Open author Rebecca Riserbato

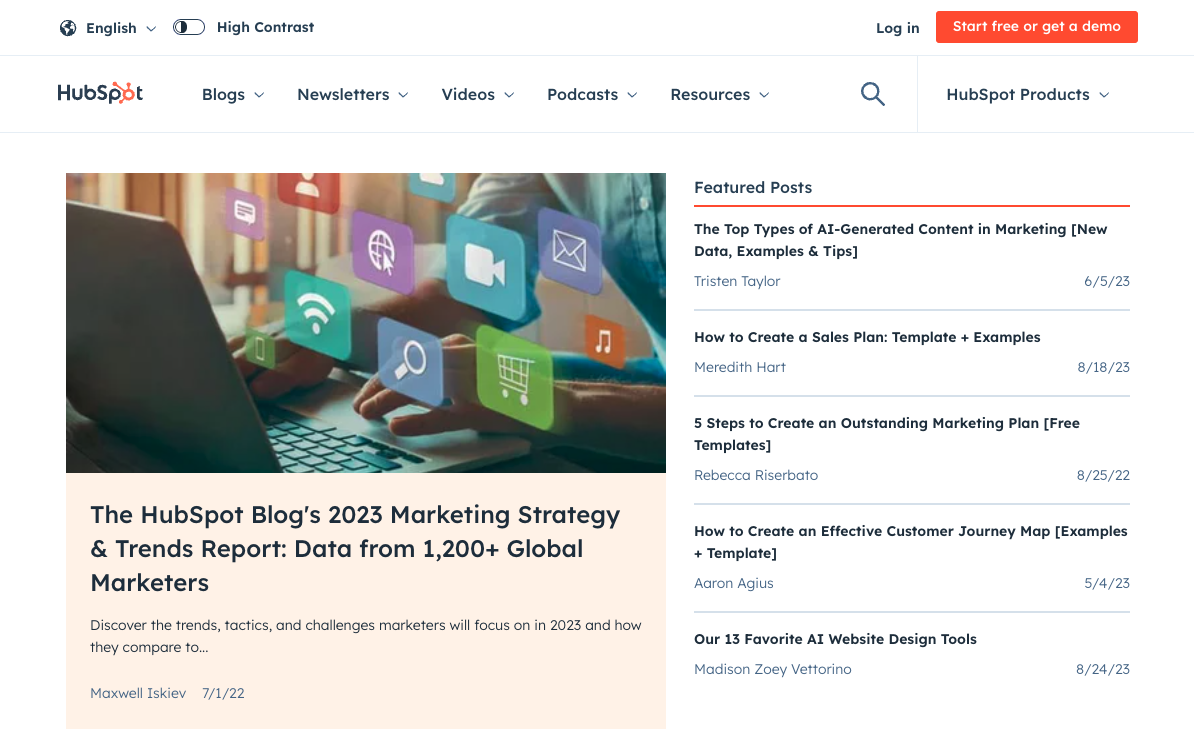(x=755, y=475)
